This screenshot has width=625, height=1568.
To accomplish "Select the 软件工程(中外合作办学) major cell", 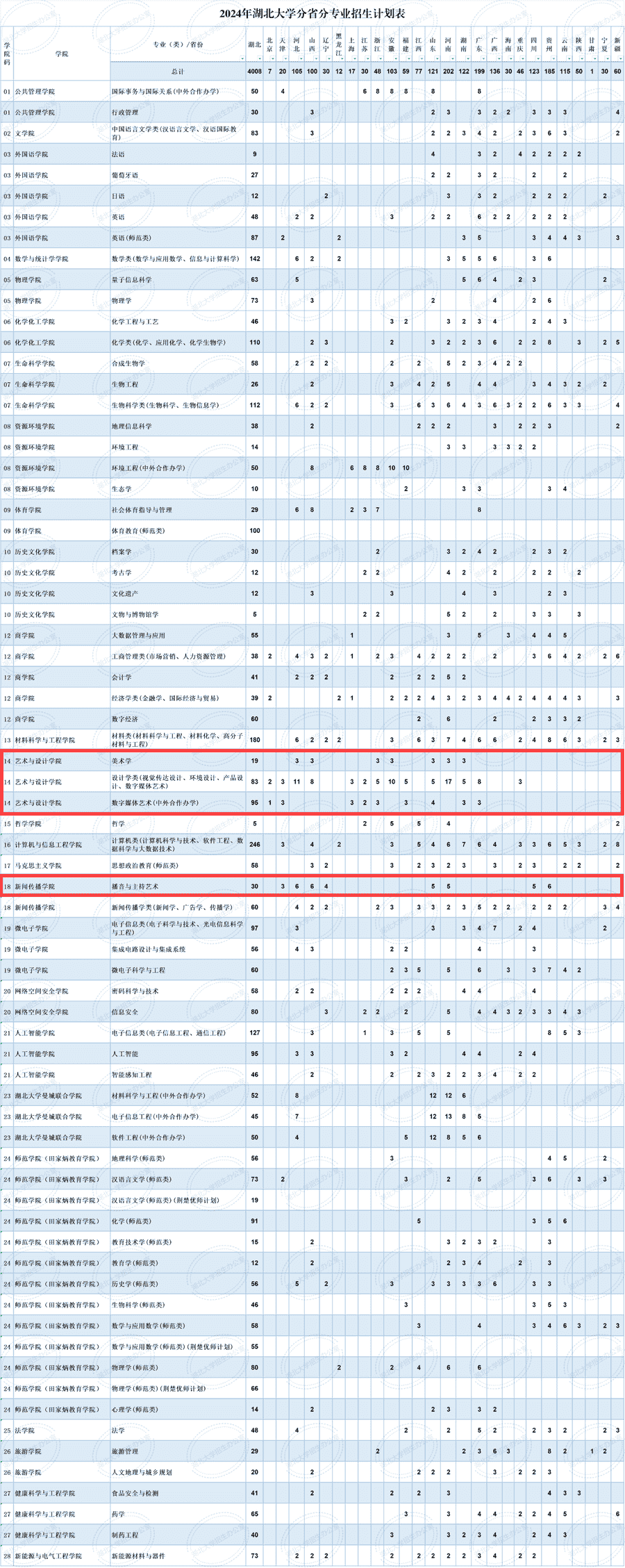I will 178,1137.
